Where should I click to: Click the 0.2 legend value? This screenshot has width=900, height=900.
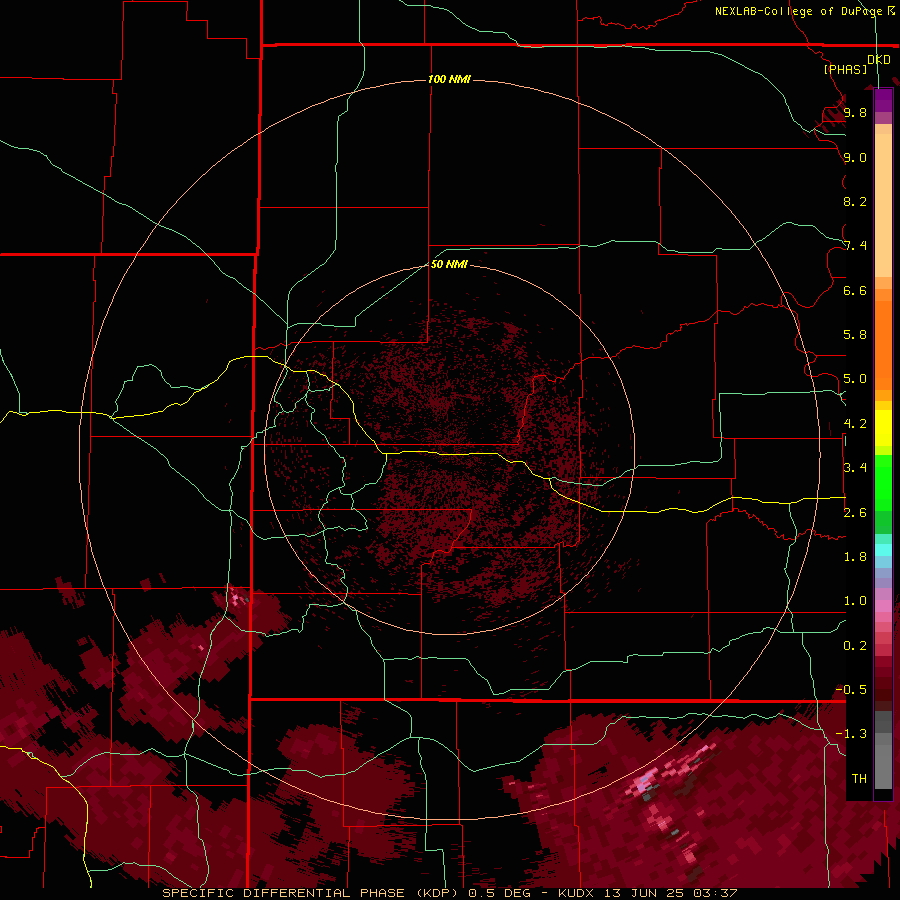pos(855,646)
